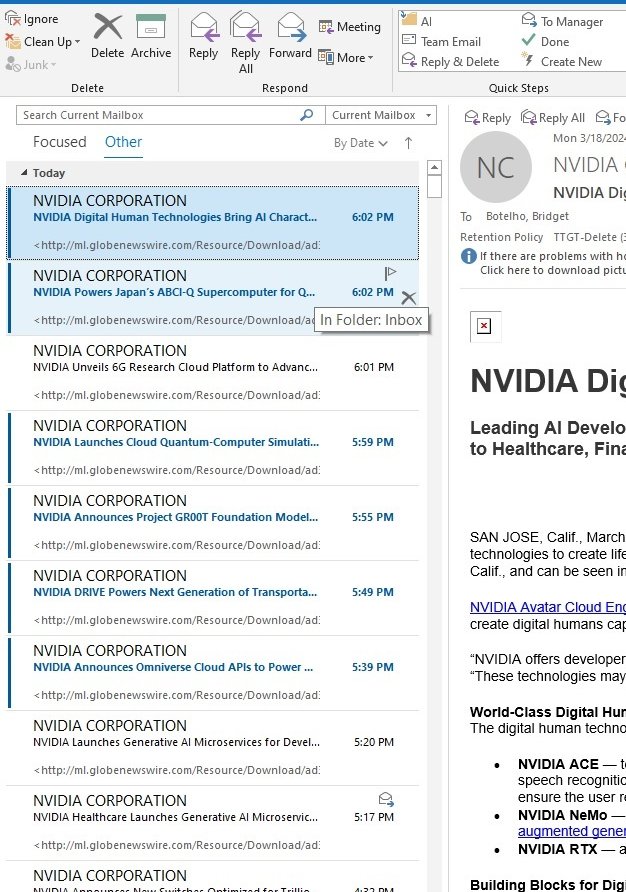Click Reply All in the reading pane
Image resolution: width=626 pixels, height=892 pixels.
pos(553,118)
